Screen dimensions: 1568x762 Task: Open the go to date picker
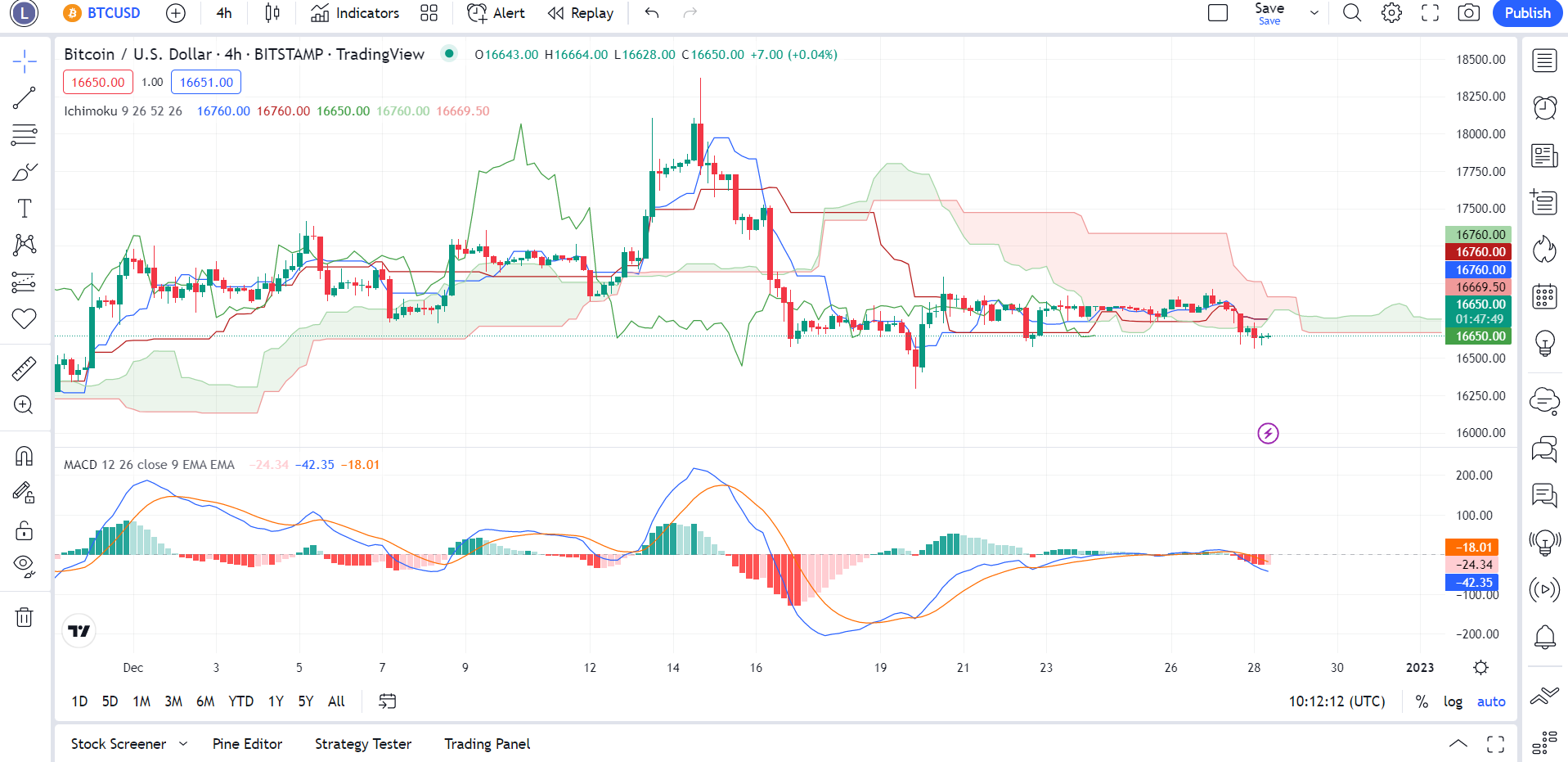(x=388, y=701)
